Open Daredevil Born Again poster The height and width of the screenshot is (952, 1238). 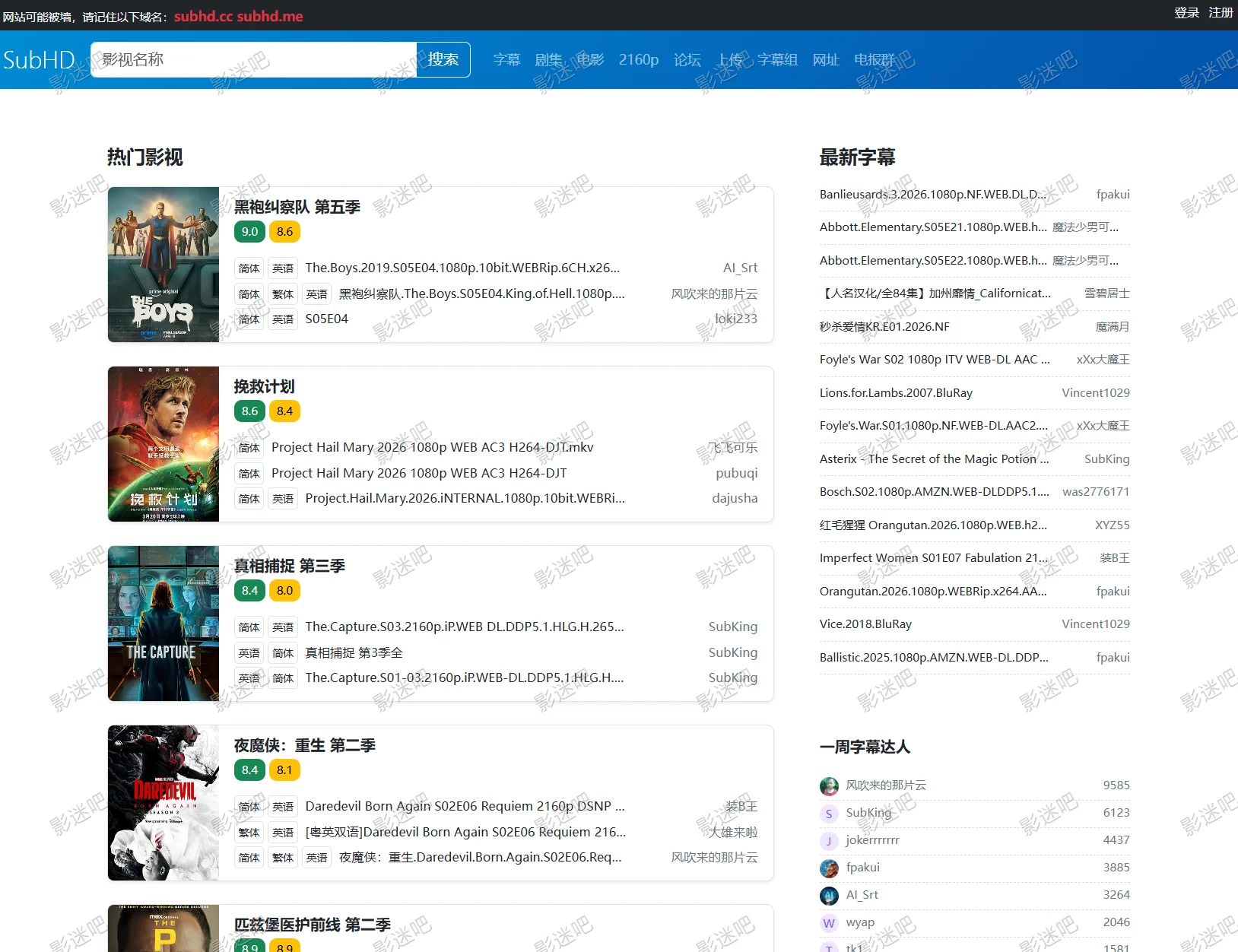click(163, 803)
